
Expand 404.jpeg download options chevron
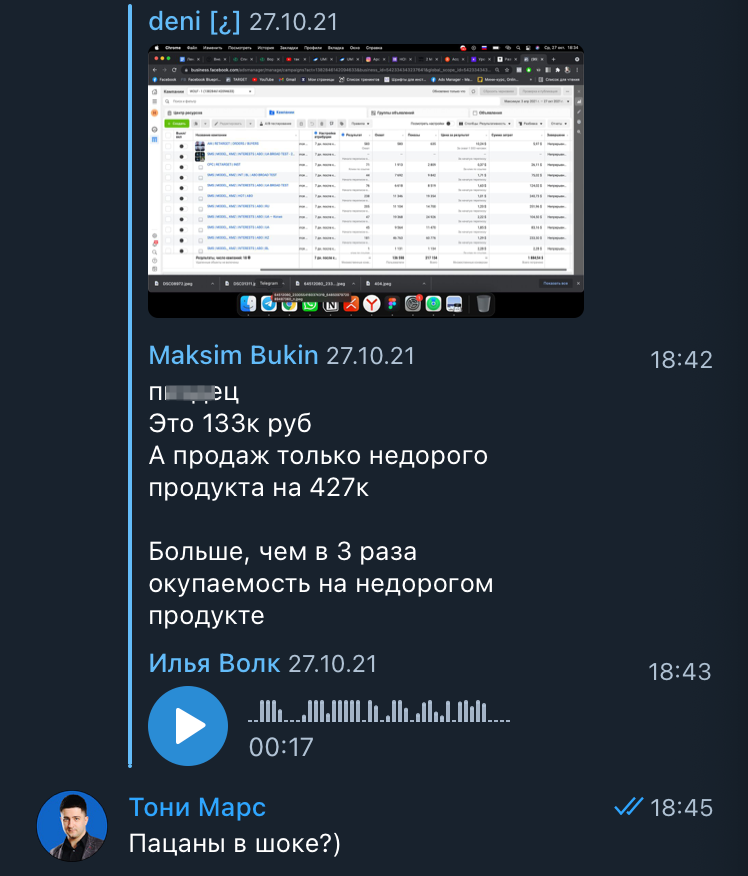pos(424,284)
